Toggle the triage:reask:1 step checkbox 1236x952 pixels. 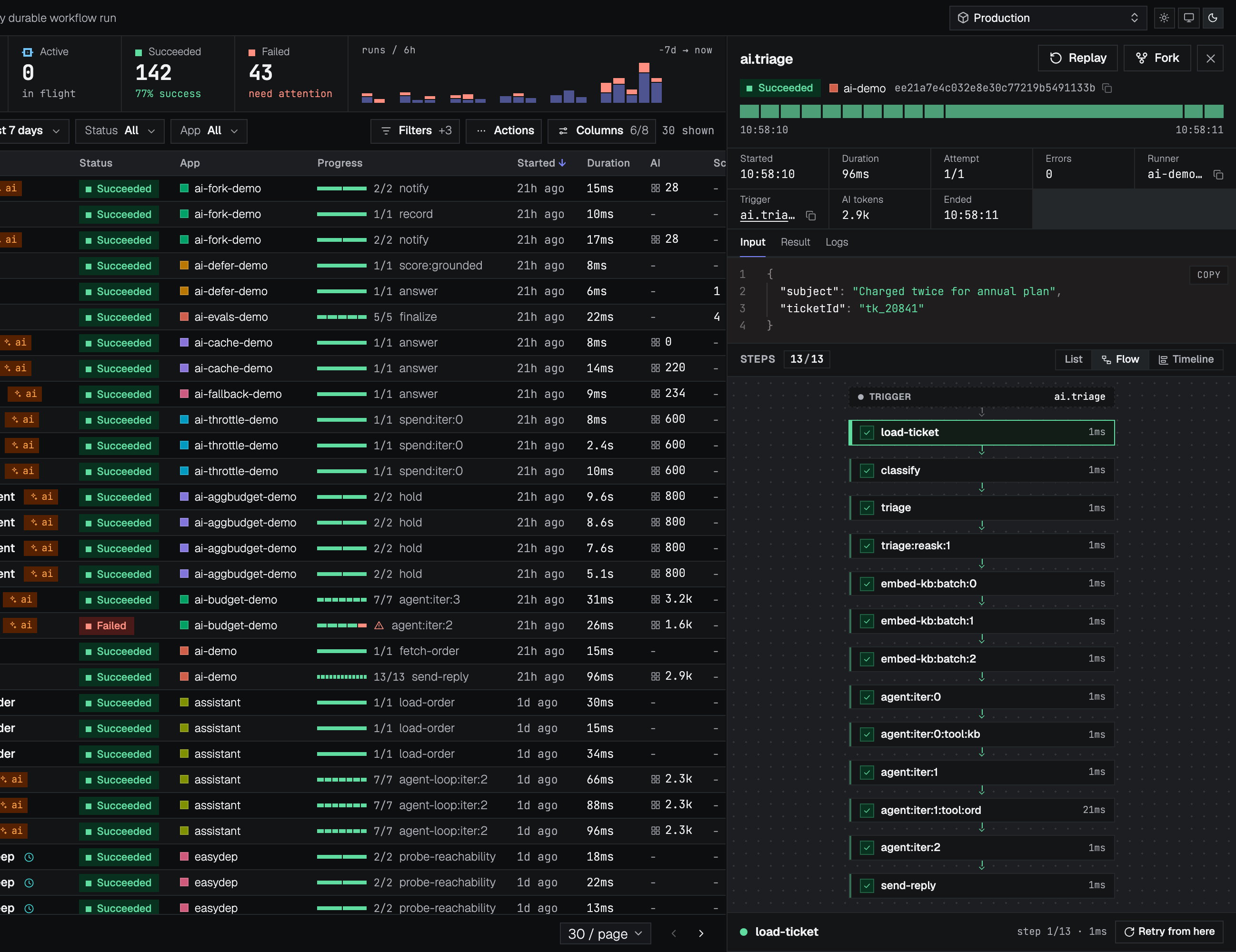point(867,546)
